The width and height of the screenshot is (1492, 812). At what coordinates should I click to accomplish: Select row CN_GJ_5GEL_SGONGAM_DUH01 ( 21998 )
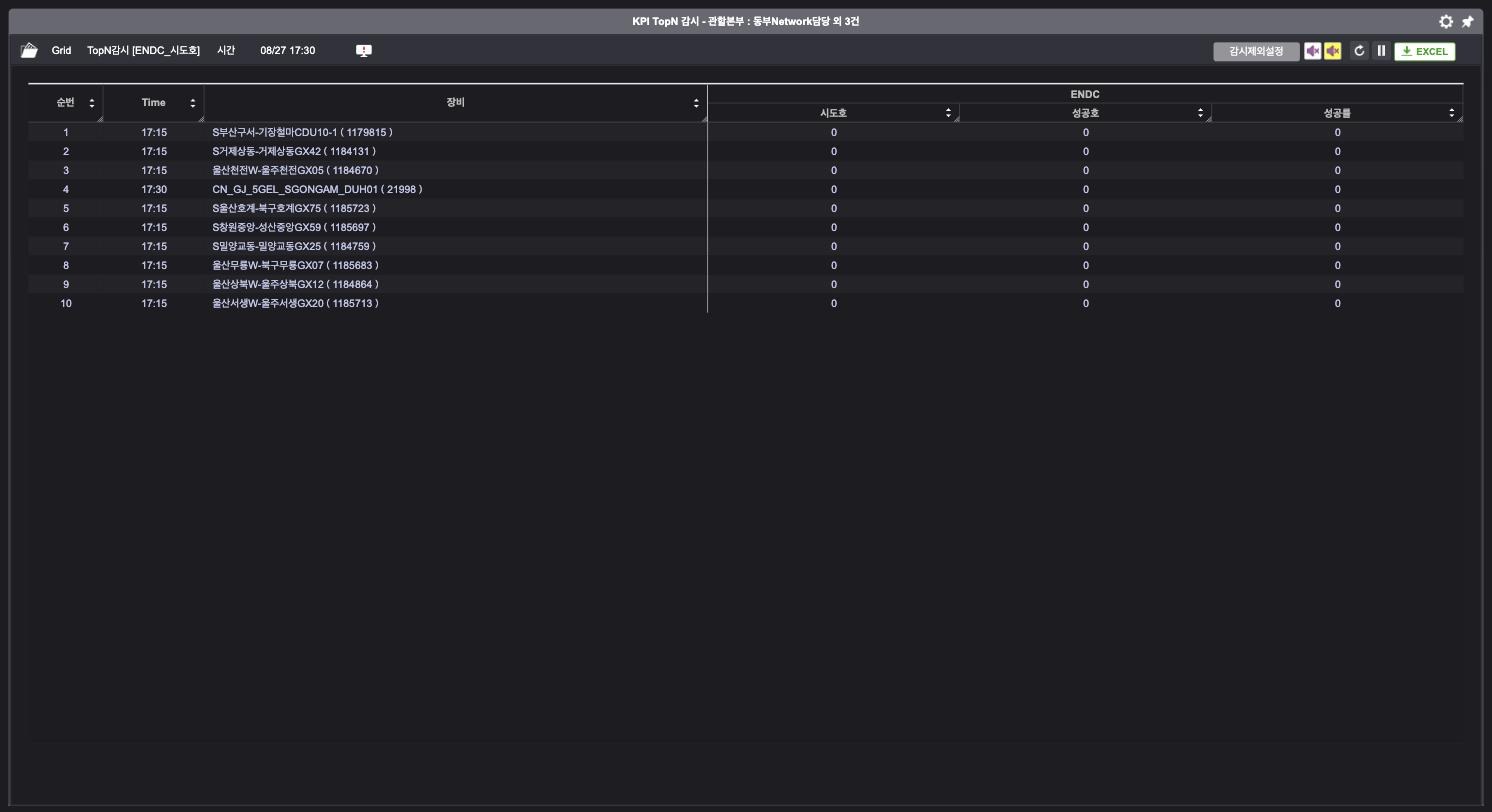[745, 189]
